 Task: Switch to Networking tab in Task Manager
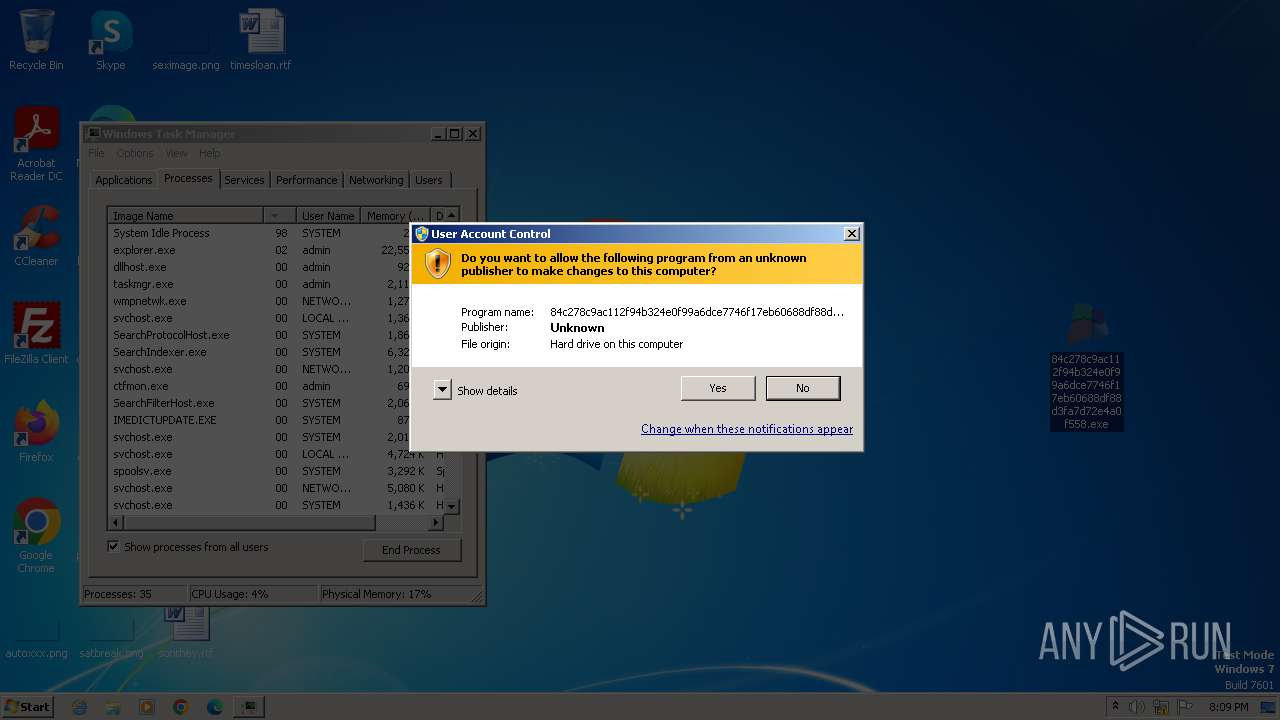coord(376,180)
